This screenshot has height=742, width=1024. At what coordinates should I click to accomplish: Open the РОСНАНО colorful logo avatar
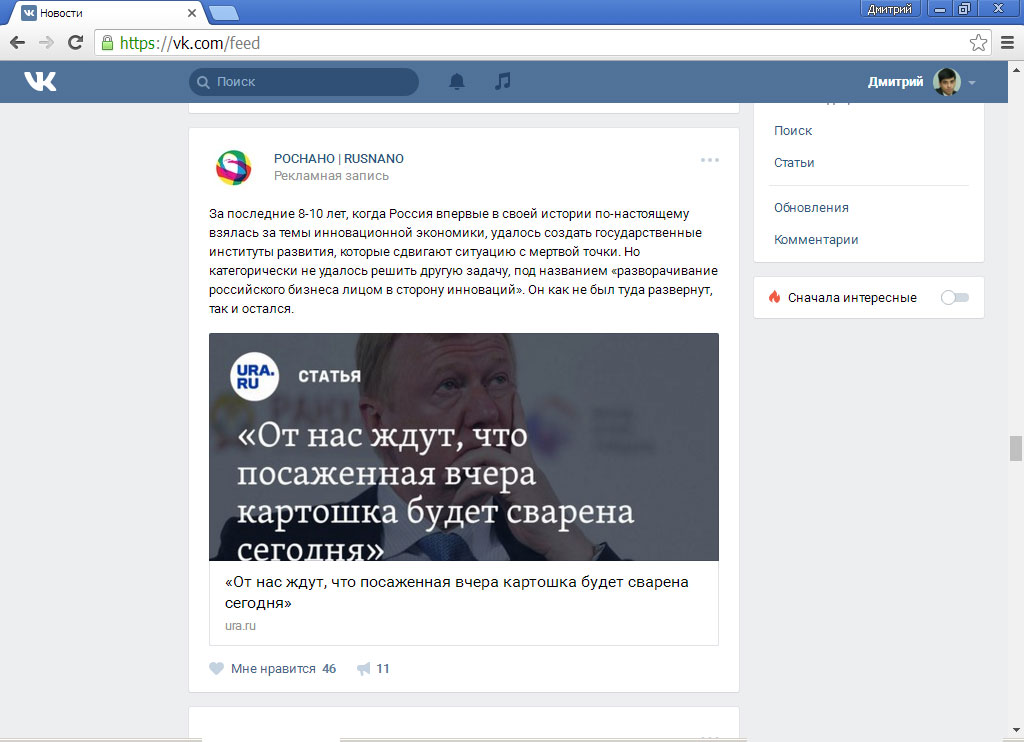click(x=234, y=167)
